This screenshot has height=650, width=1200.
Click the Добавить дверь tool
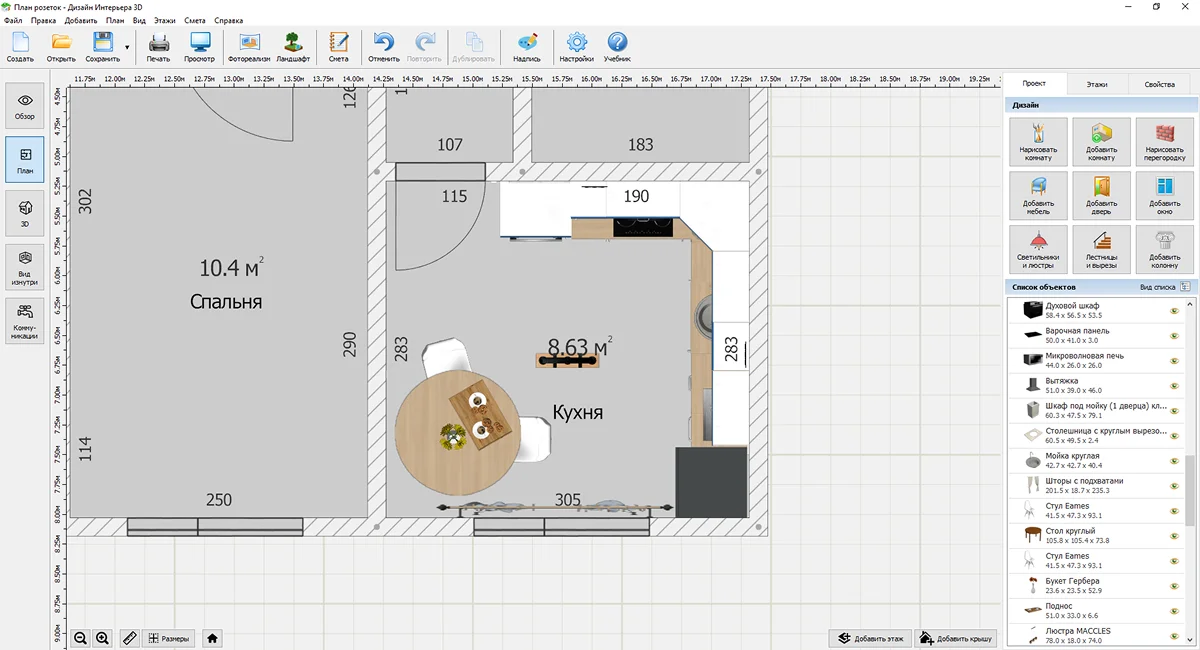click(1101, 196)
